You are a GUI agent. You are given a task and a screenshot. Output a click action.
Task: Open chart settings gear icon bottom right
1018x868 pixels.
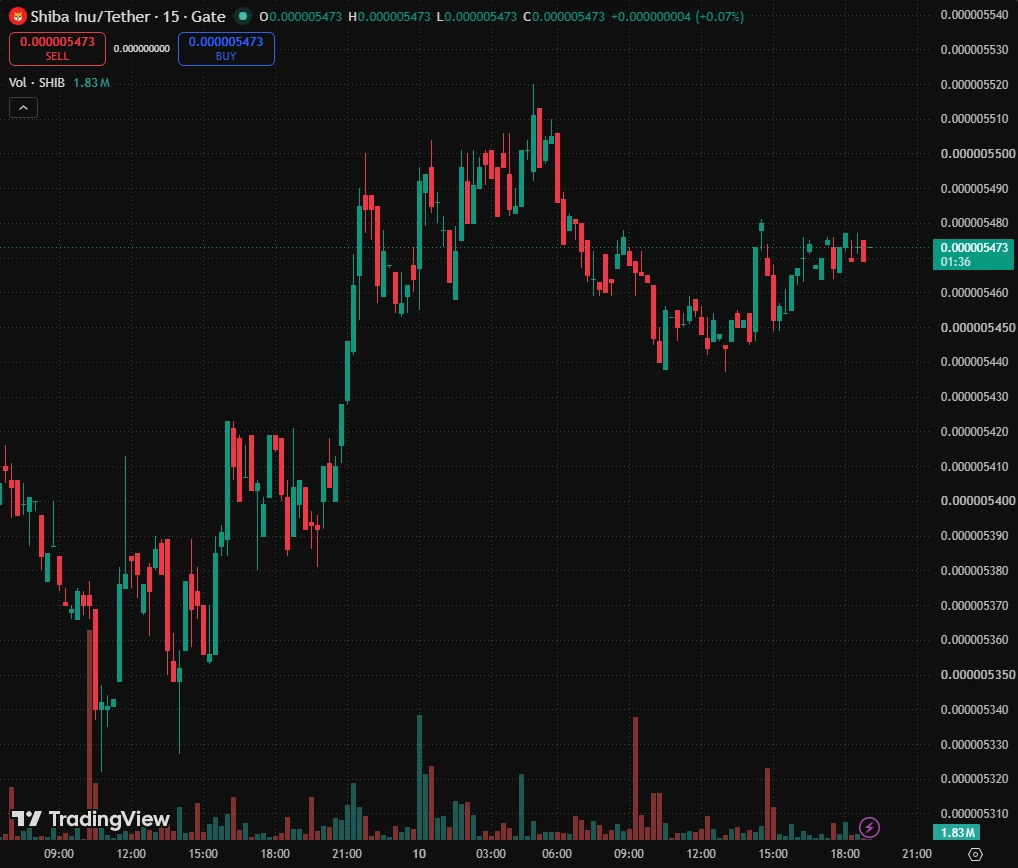[975, 854]
